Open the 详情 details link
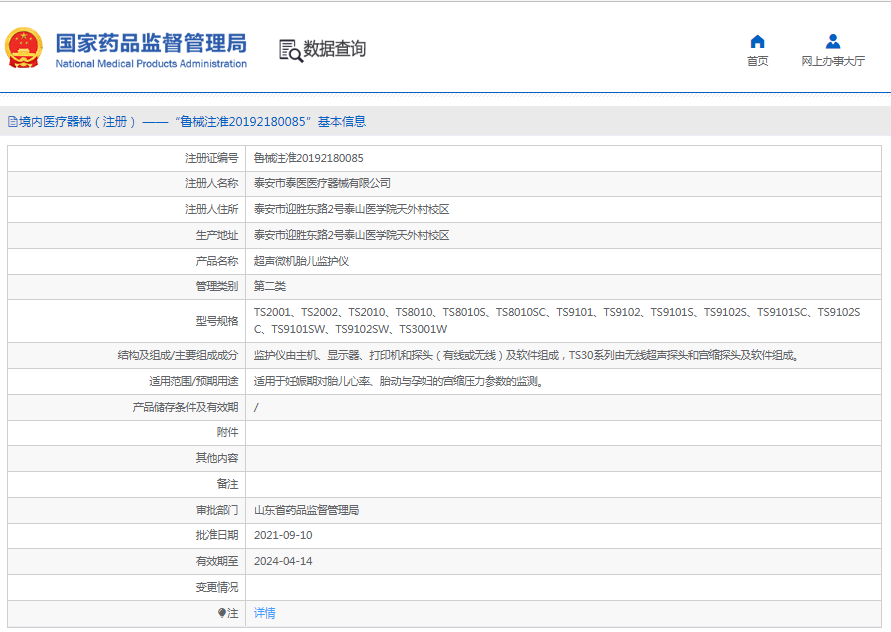 (265, 613)
